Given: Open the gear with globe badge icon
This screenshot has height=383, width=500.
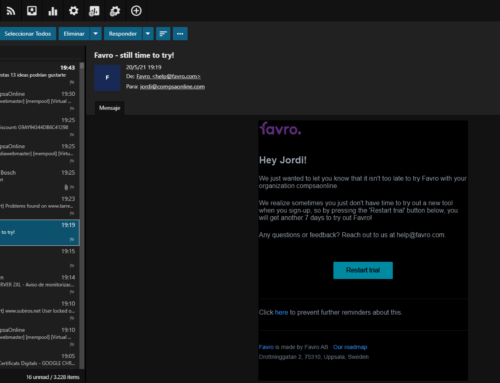Looking at the screenshot, I should pos(115,11).
